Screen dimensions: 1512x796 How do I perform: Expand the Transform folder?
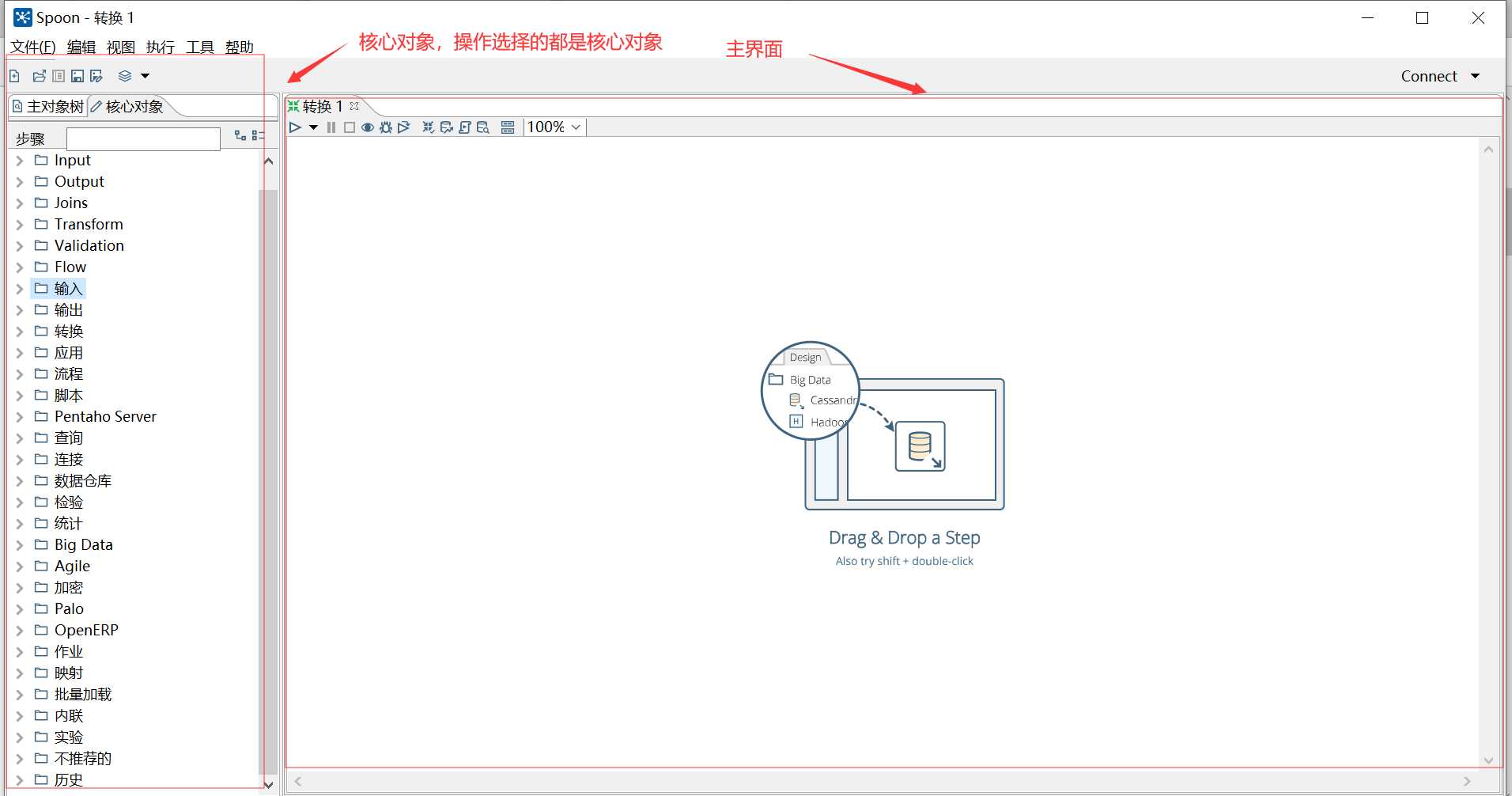pyautogui.click(x=20, y=225)
